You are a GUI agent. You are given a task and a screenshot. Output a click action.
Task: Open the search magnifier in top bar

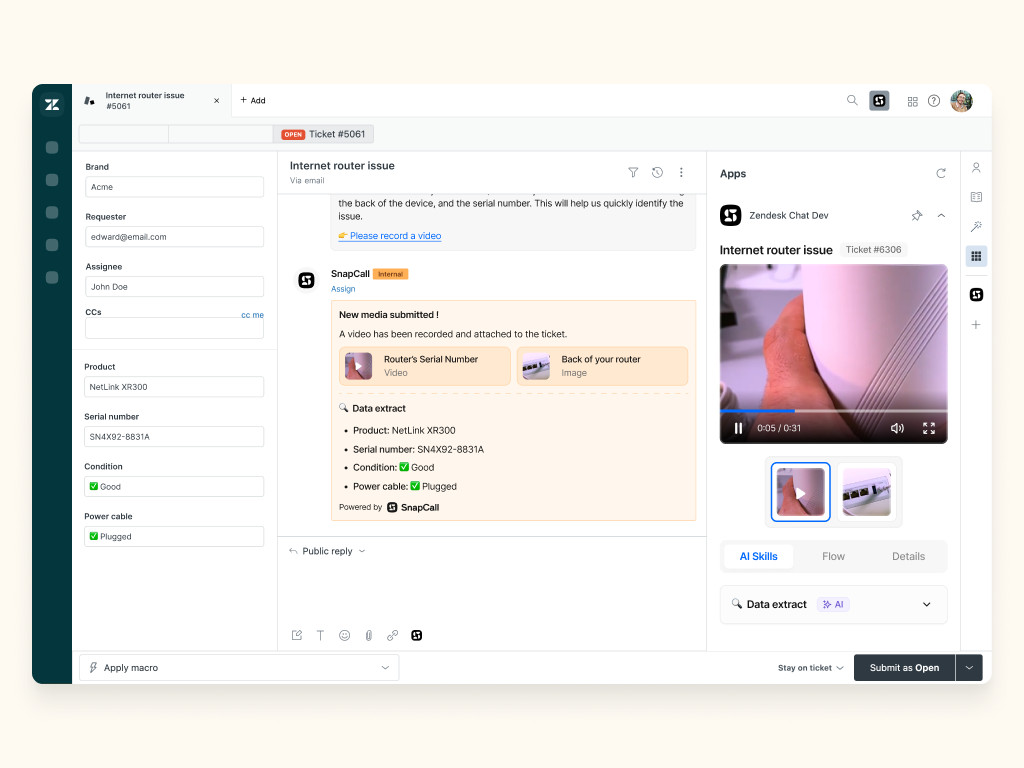(x=852, y=100)
